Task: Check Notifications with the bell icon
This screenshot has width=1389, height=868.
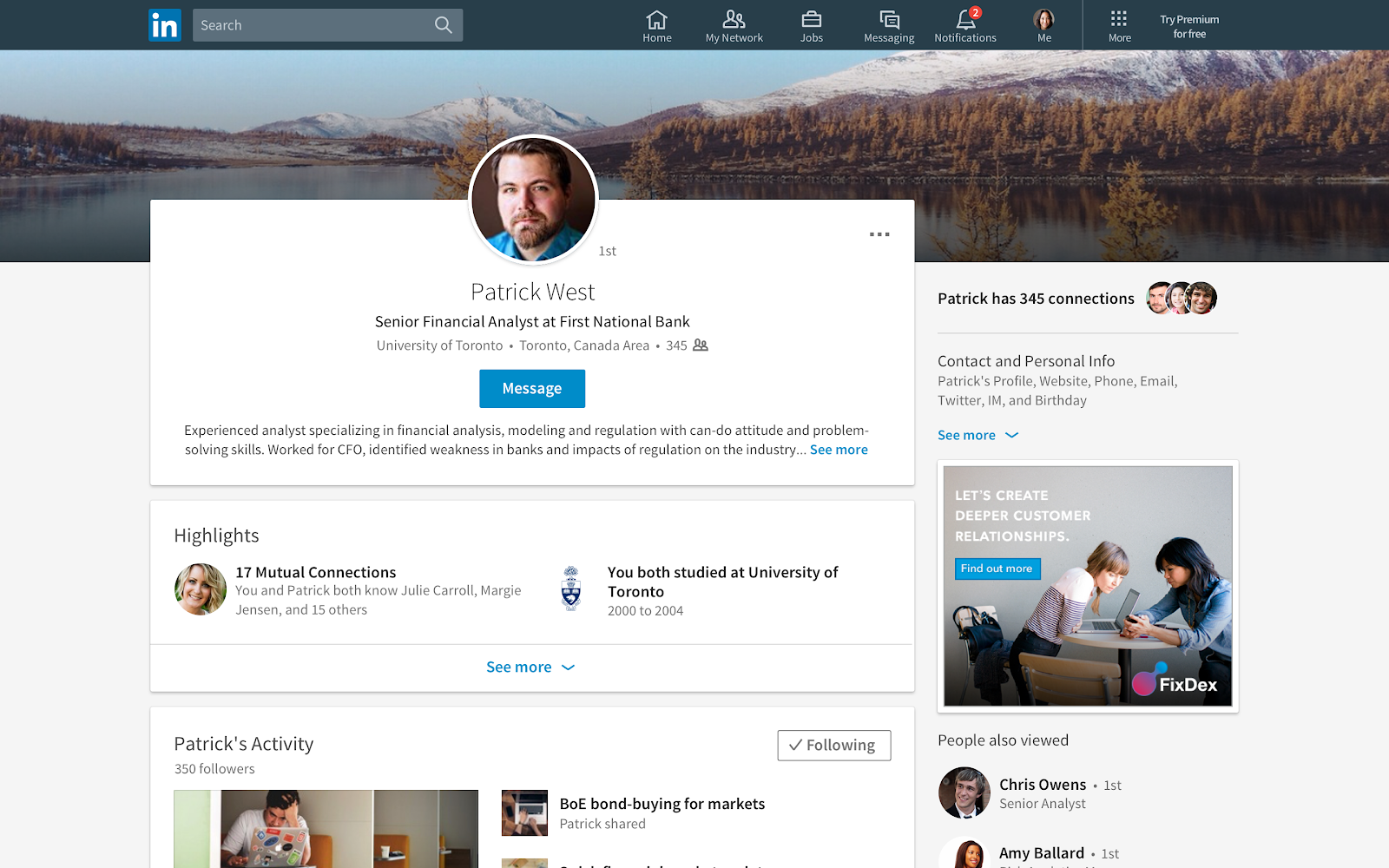Action: tap(964, 19)
